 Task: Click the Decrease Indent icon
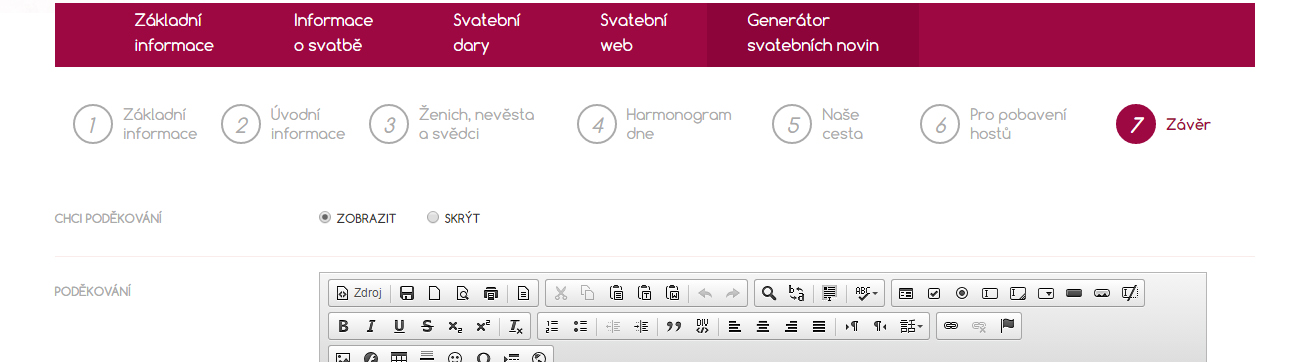click(613, 326)
